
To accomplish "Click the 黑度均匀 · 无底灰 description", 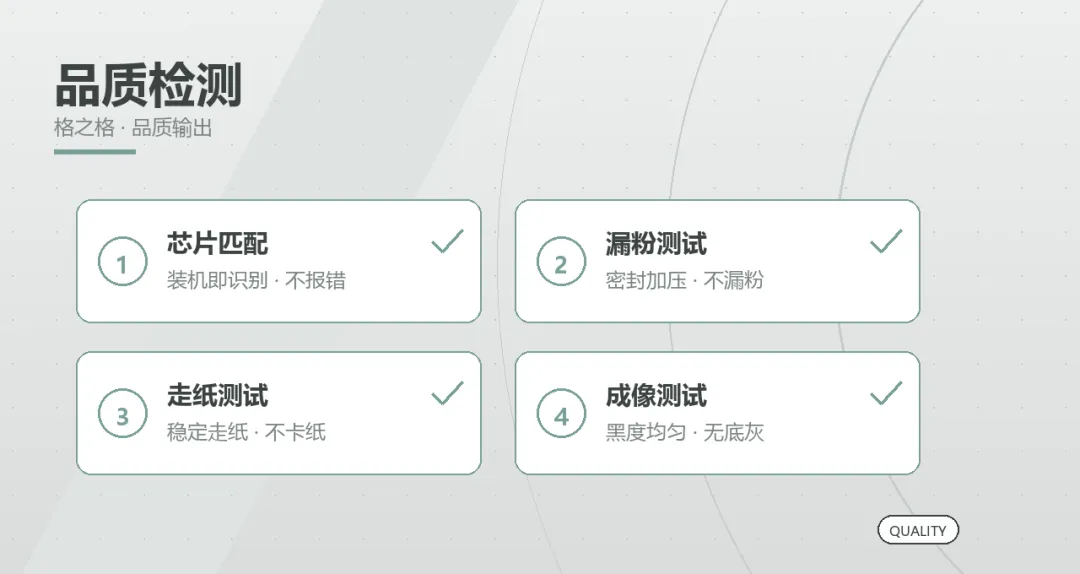I will point(685,433).
